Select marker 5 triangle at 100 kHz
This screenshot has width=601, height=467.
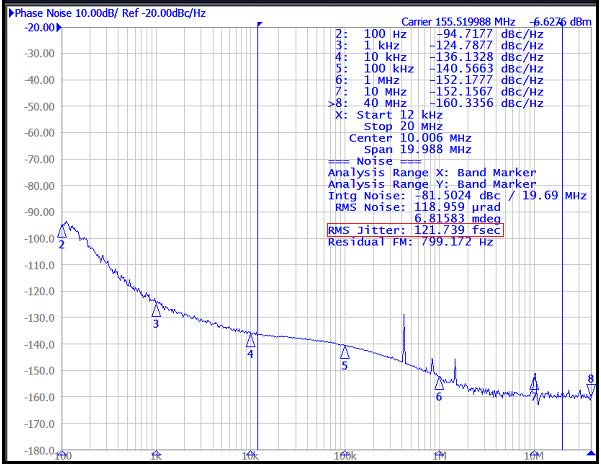point(344,352)
